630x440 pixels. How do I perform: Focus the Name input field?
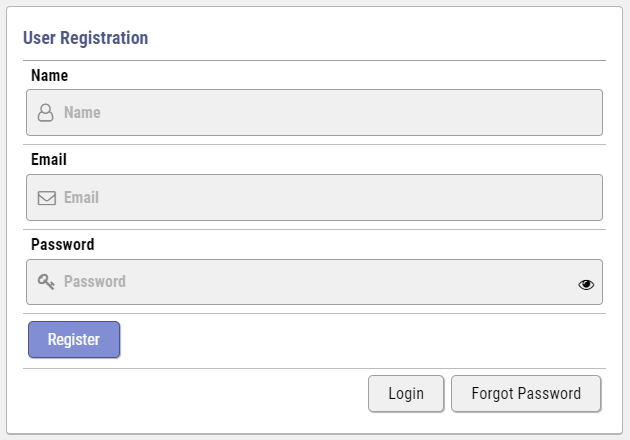pos(314,113)
